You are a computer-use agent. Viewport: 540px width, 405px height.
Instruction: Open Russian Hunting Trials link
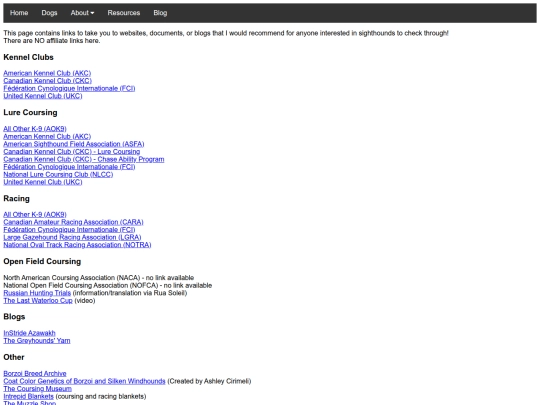click(x=37, y=293)
